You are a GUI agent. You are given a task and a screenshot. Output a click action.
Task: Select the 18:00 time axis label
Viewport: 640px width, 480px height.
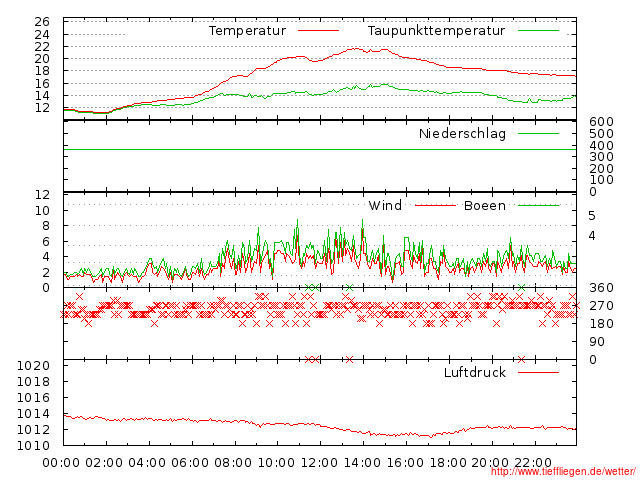[448, 463]
